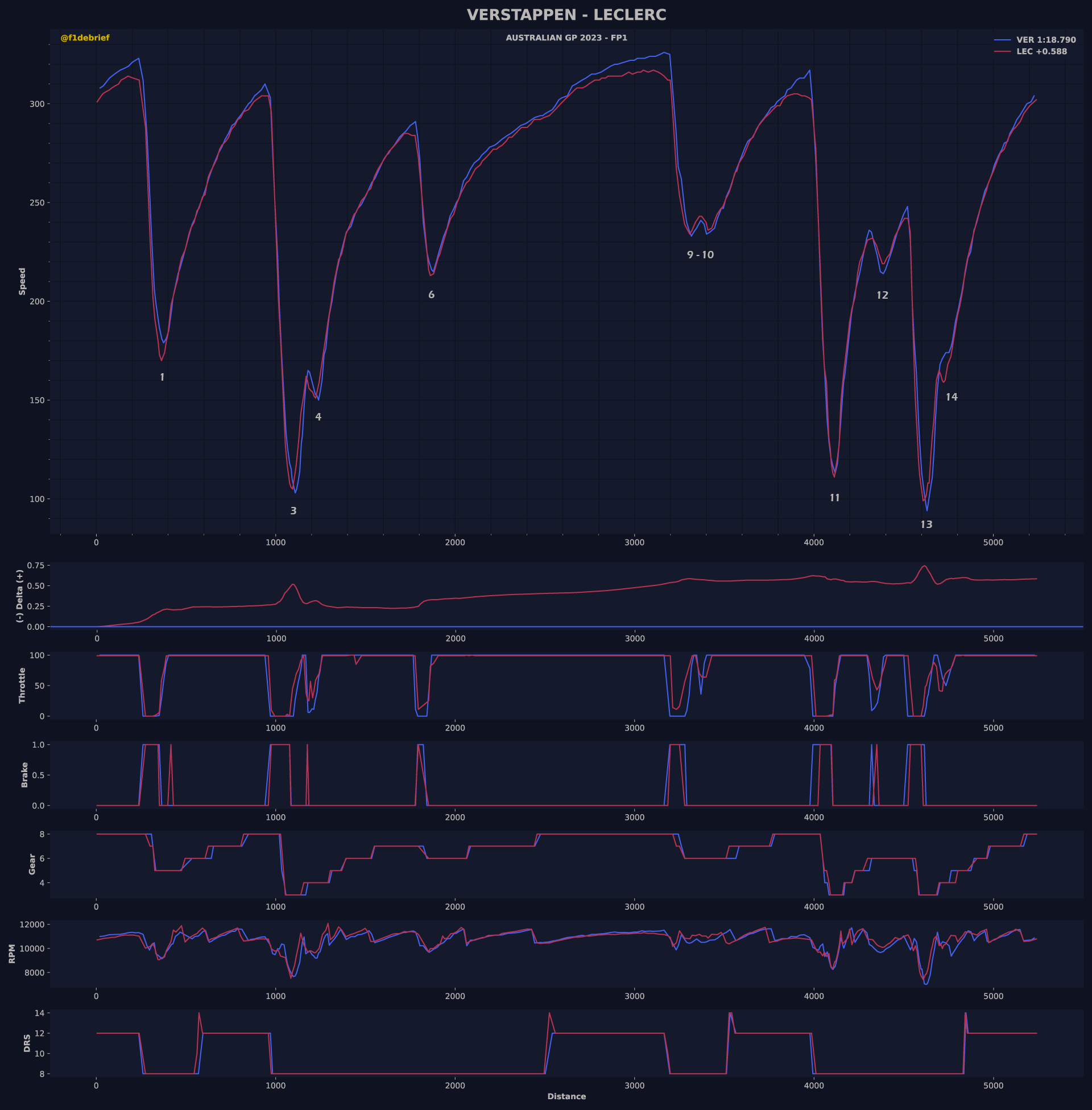1092x1110 pixels.
Task: Click the red LEC legend line swatch
Action: point(1002,52)
